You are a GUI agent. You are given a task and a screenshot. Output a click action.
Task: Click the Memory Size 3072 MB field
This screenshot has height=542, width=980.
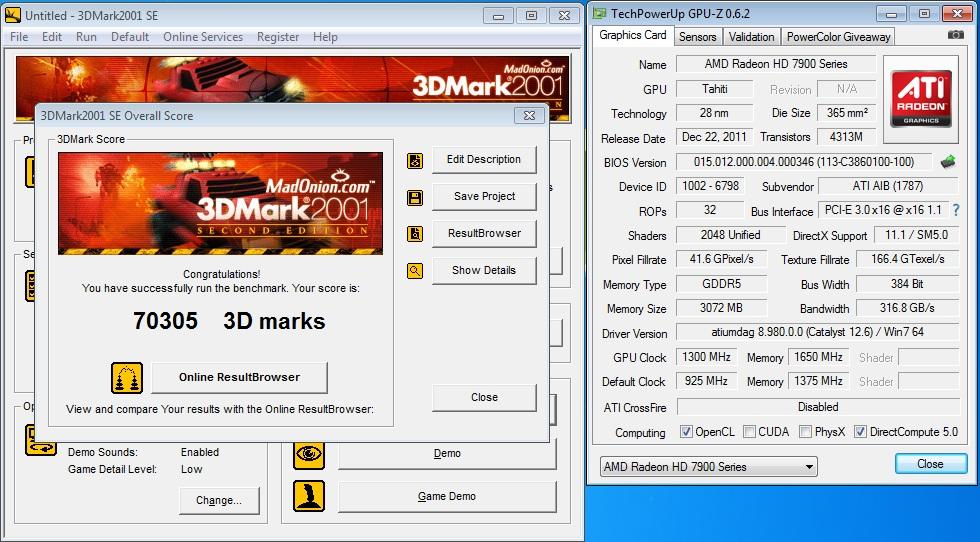[x=721, y=308]
